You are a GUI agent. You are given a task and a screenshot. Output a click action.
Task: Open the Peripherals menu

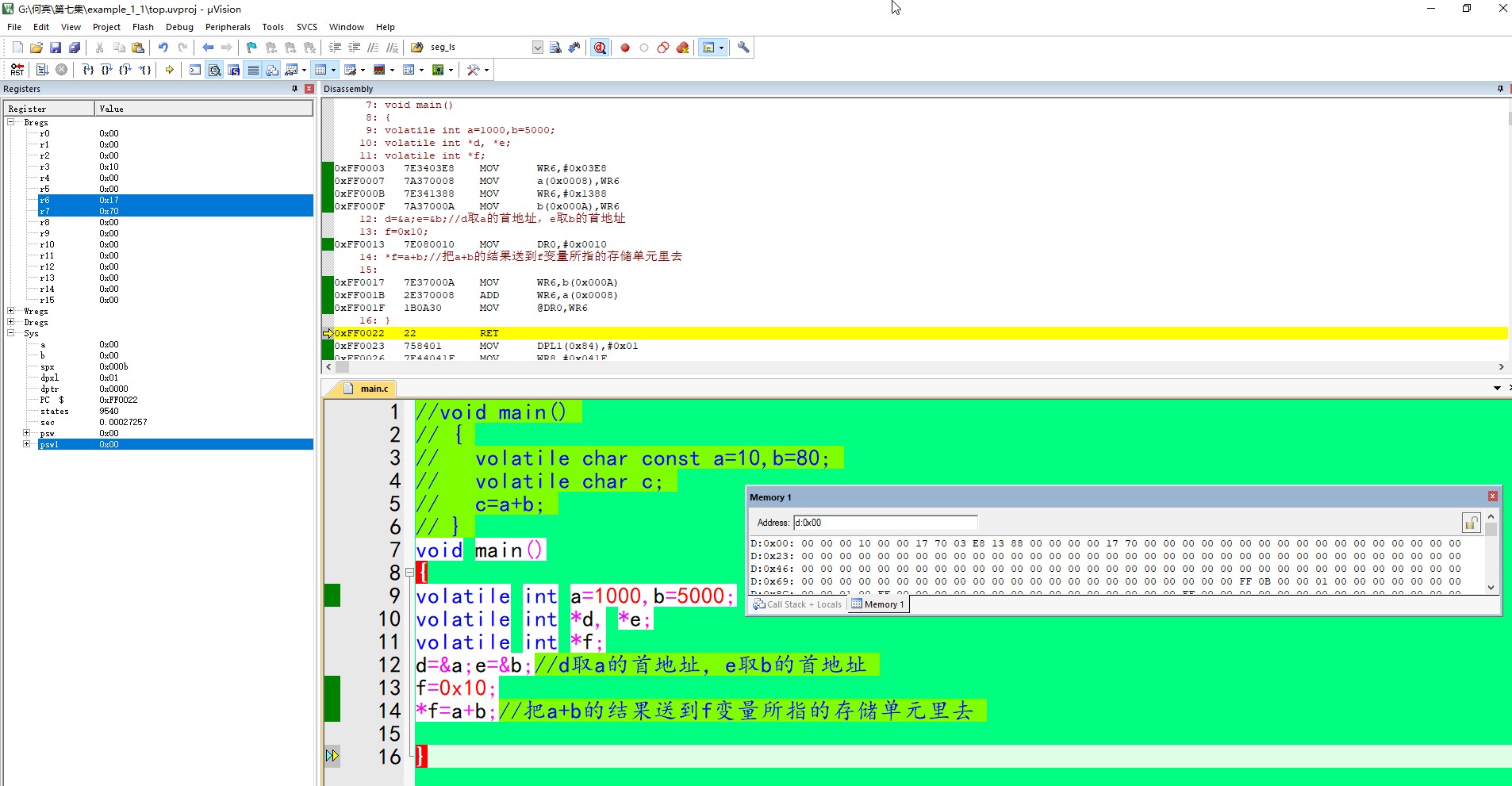coord(227,27)
